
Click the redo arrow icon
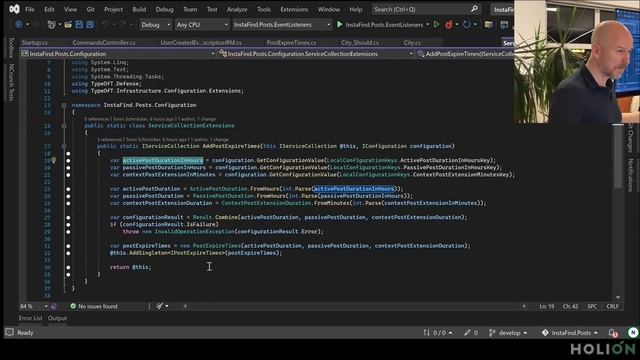[122, 24]
